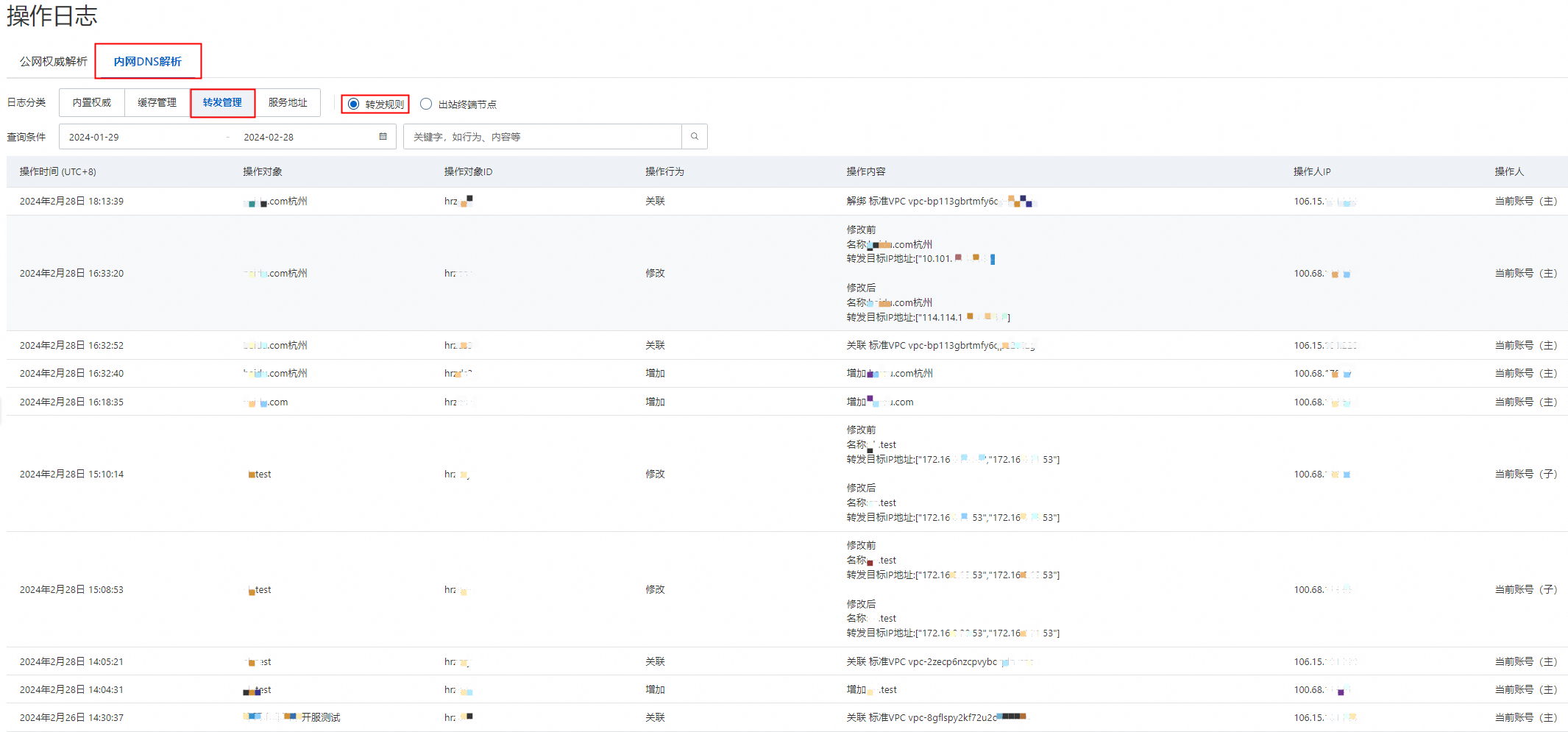Open the .com object in the 16:18:35 row

tap(266, 402)
